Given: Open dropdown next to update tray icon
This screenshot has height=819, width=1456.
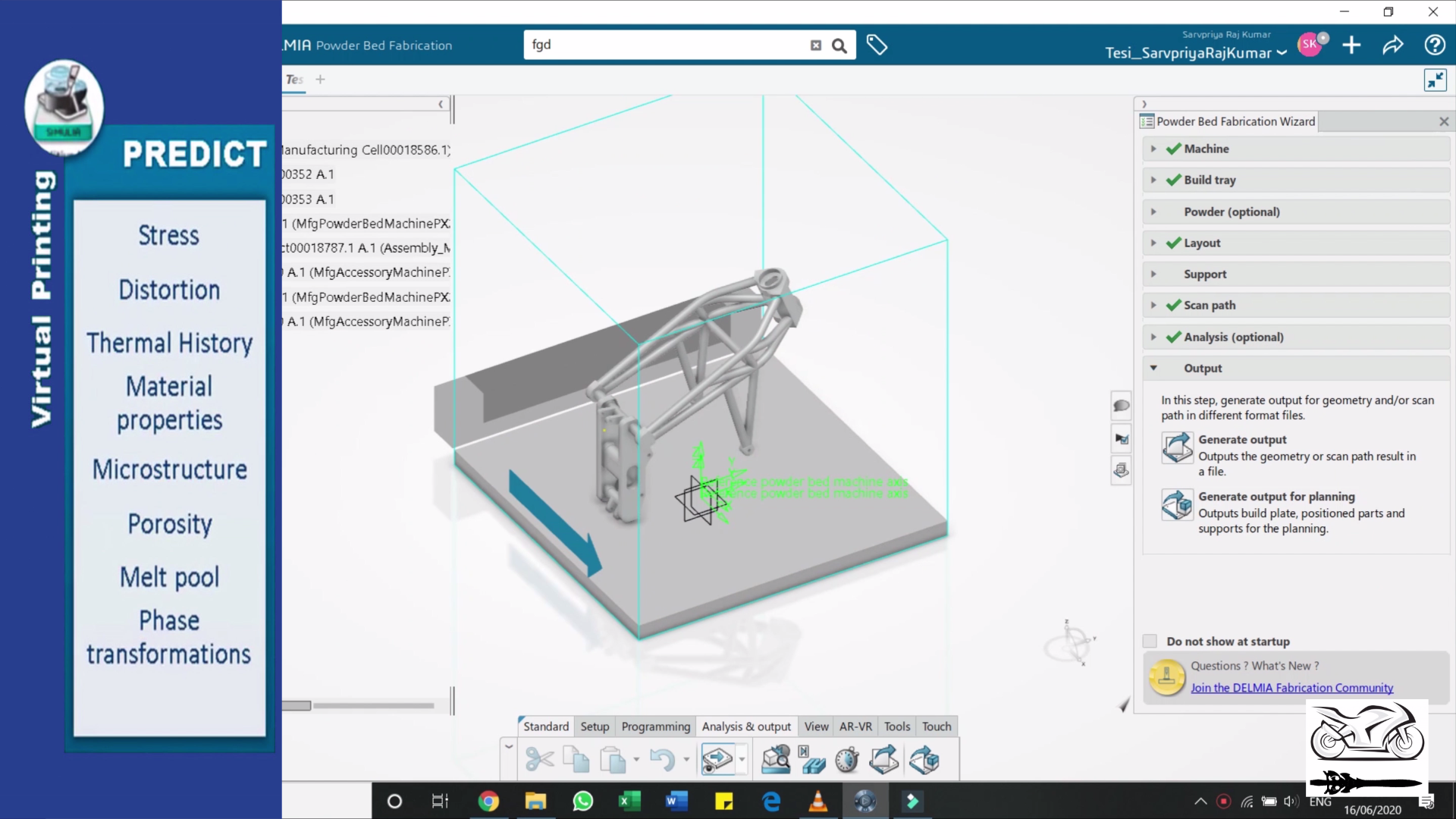Looking at the screenshot, I should pos(742,759).
